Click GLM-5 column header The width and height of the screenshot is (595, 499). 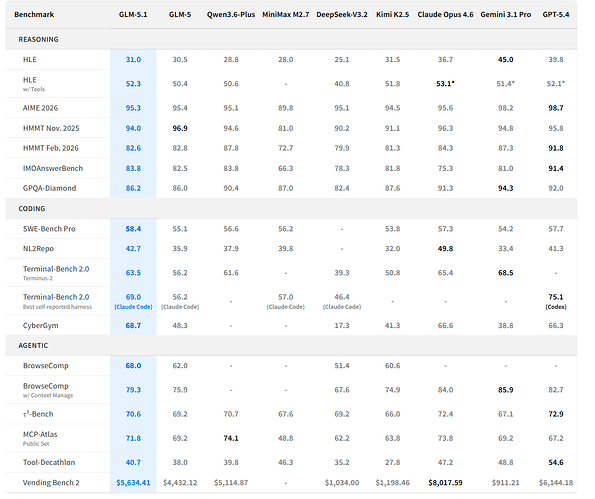(180, 14)
